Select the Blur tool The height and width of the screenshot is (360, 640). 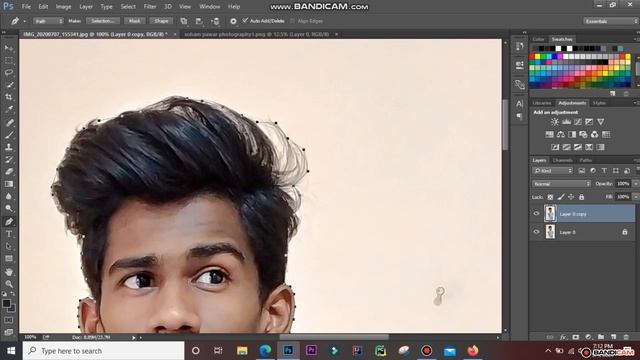[x=9, y=196]
